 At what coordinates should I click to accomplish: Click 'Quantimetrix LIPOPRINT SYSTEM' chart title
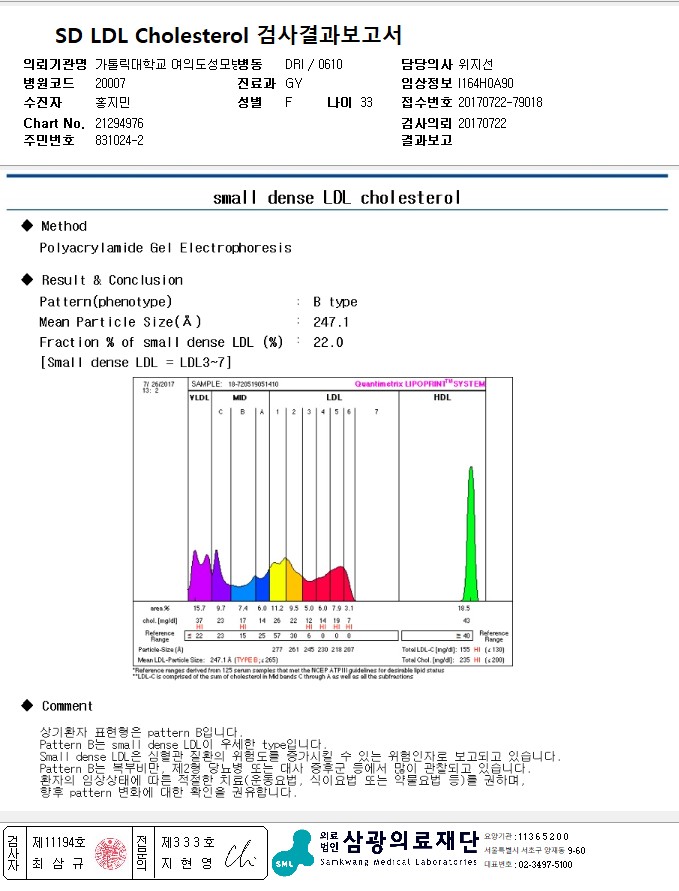pos(420,384)
